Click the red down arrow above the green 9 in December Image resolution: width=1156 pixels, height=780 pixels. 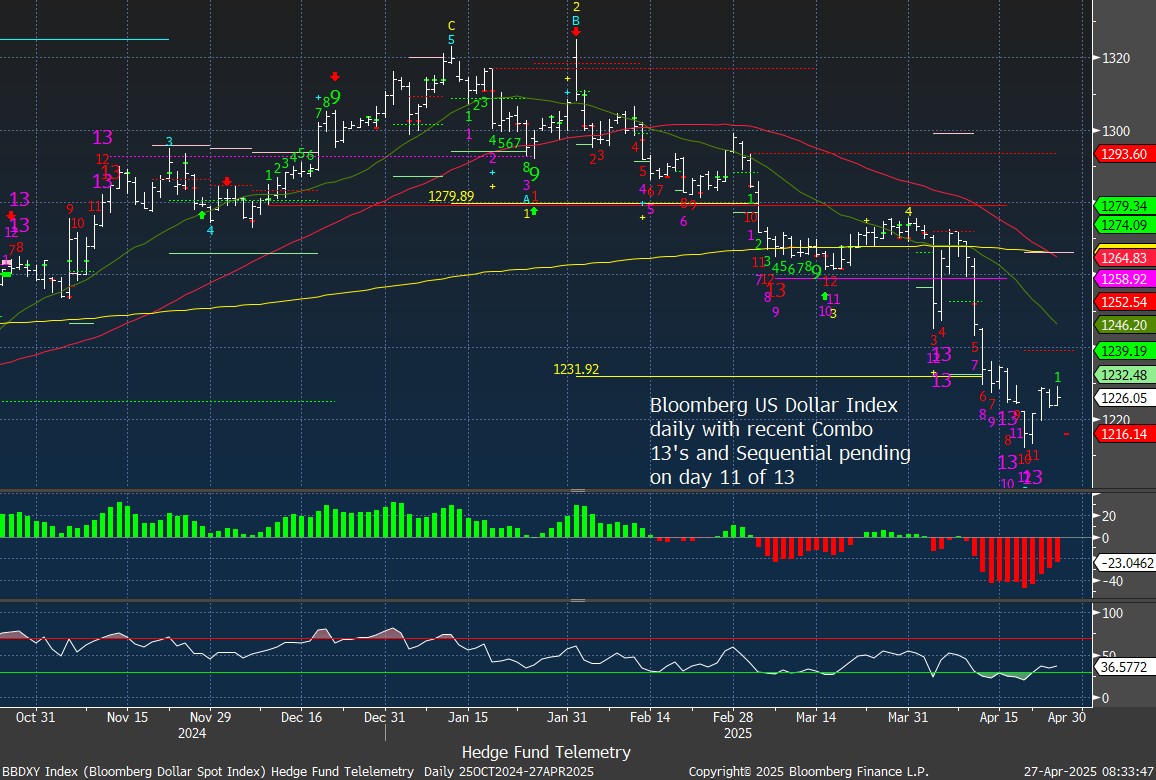[335, 76]
